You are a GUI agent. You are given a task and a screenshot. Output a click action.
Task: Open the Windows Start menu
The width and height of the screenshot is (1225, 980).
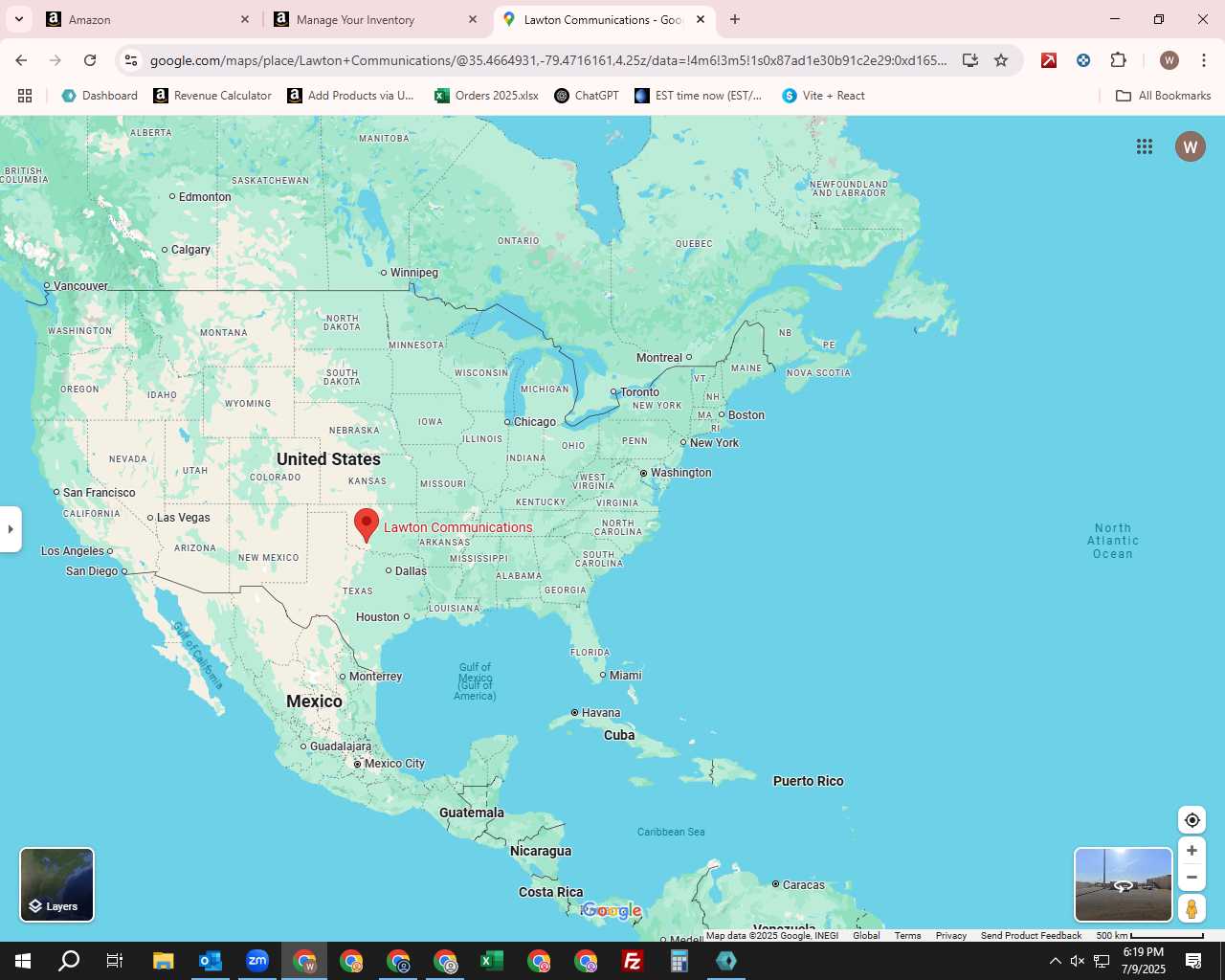22,961
